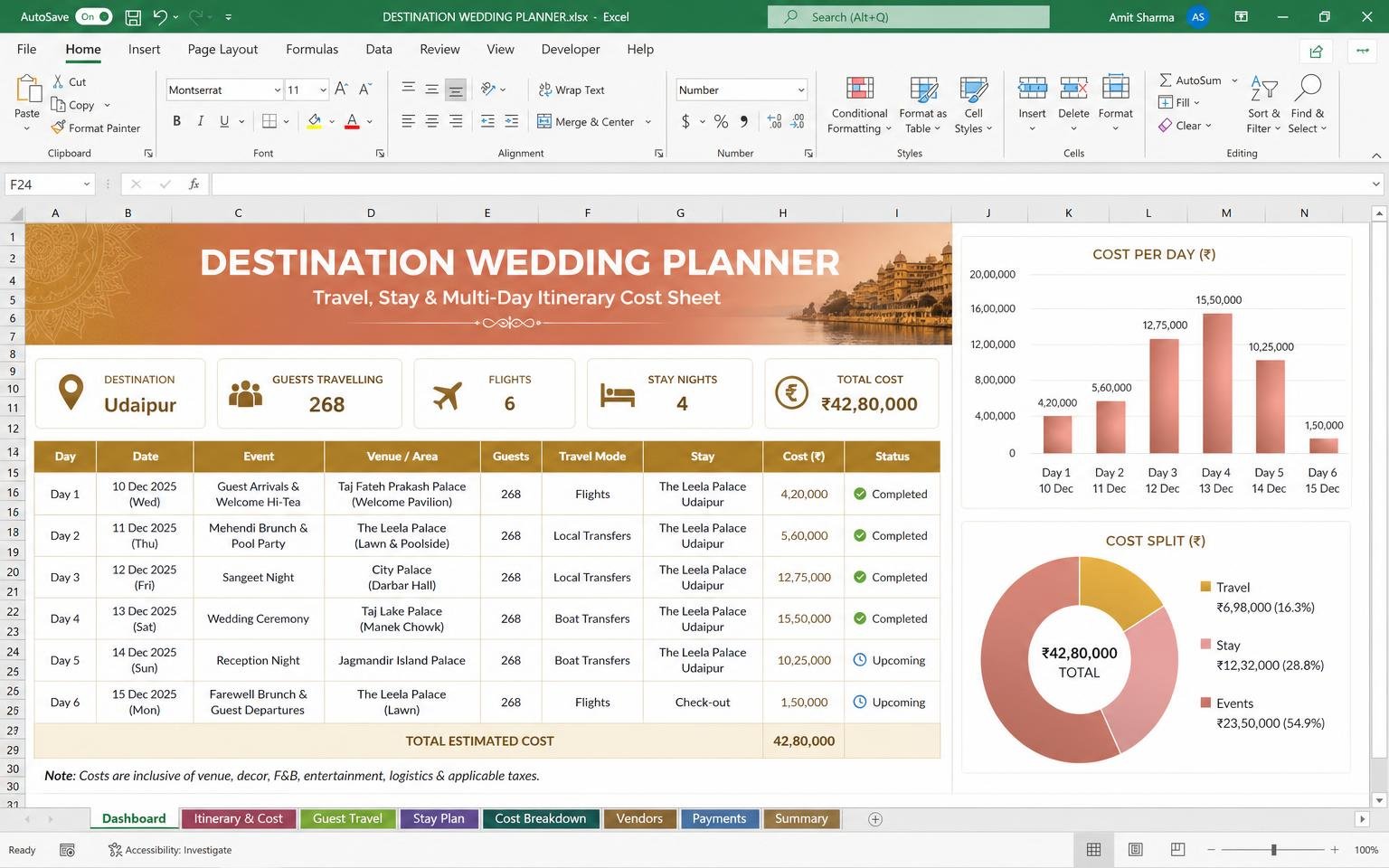Toggle Underline formatting
Image resolution: width=1389 pixels, height=868 pixels.
pos(223,121)
